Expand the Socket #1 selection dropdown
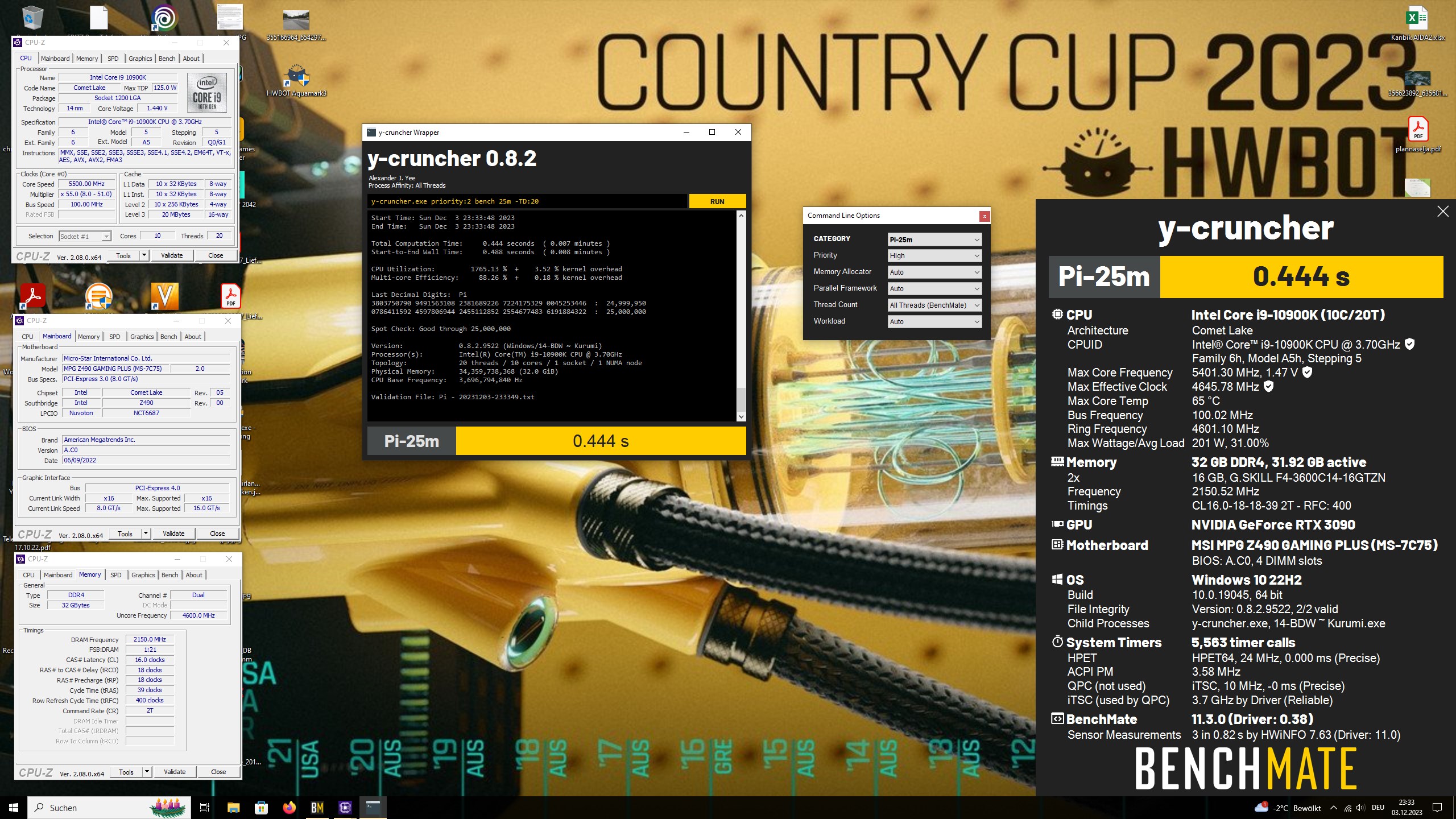Viewport: 1456px width, 819px height. coord(85,236)
